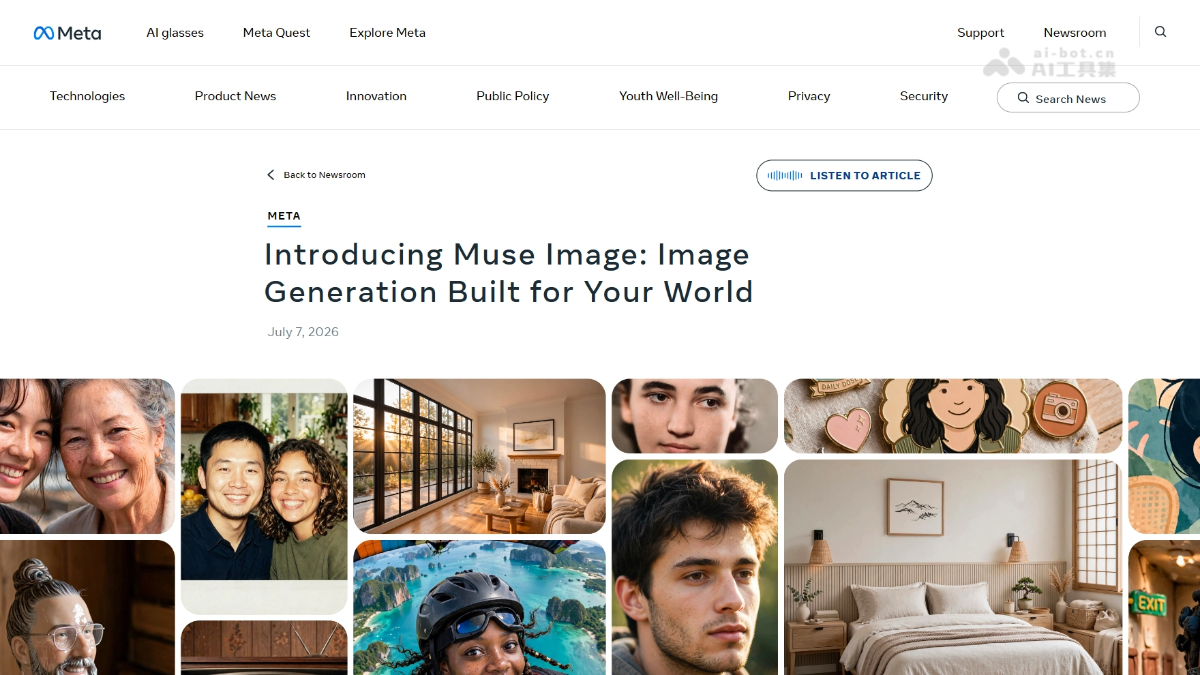1200x675 pixels.
Task: Click the Meta logo
Action: [67, 33]
